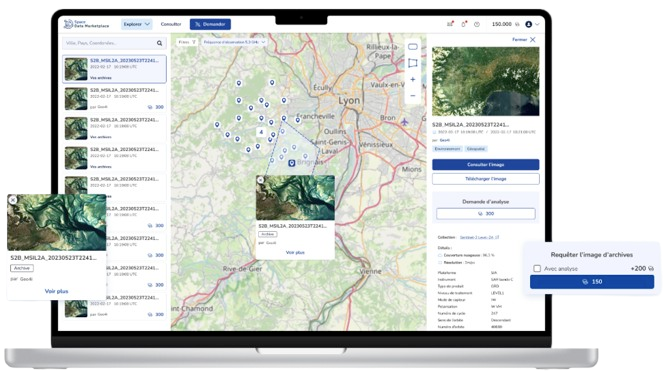Click the Space Data Marketplace logo
Image resolution: width=664 pixels, height=376 pixels.
pyautogui.click(x=86, y=24)
